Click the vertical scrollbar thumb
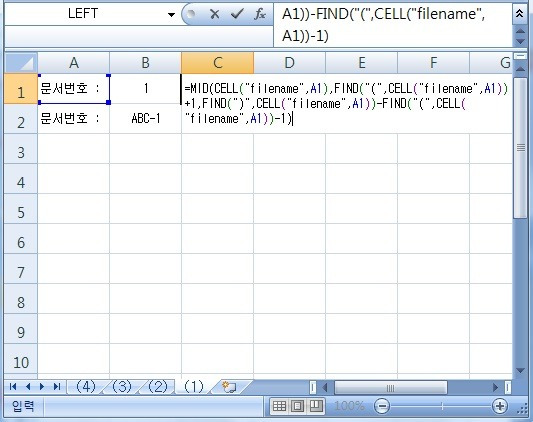The image size is (533, 422). [x=520, y=148]
